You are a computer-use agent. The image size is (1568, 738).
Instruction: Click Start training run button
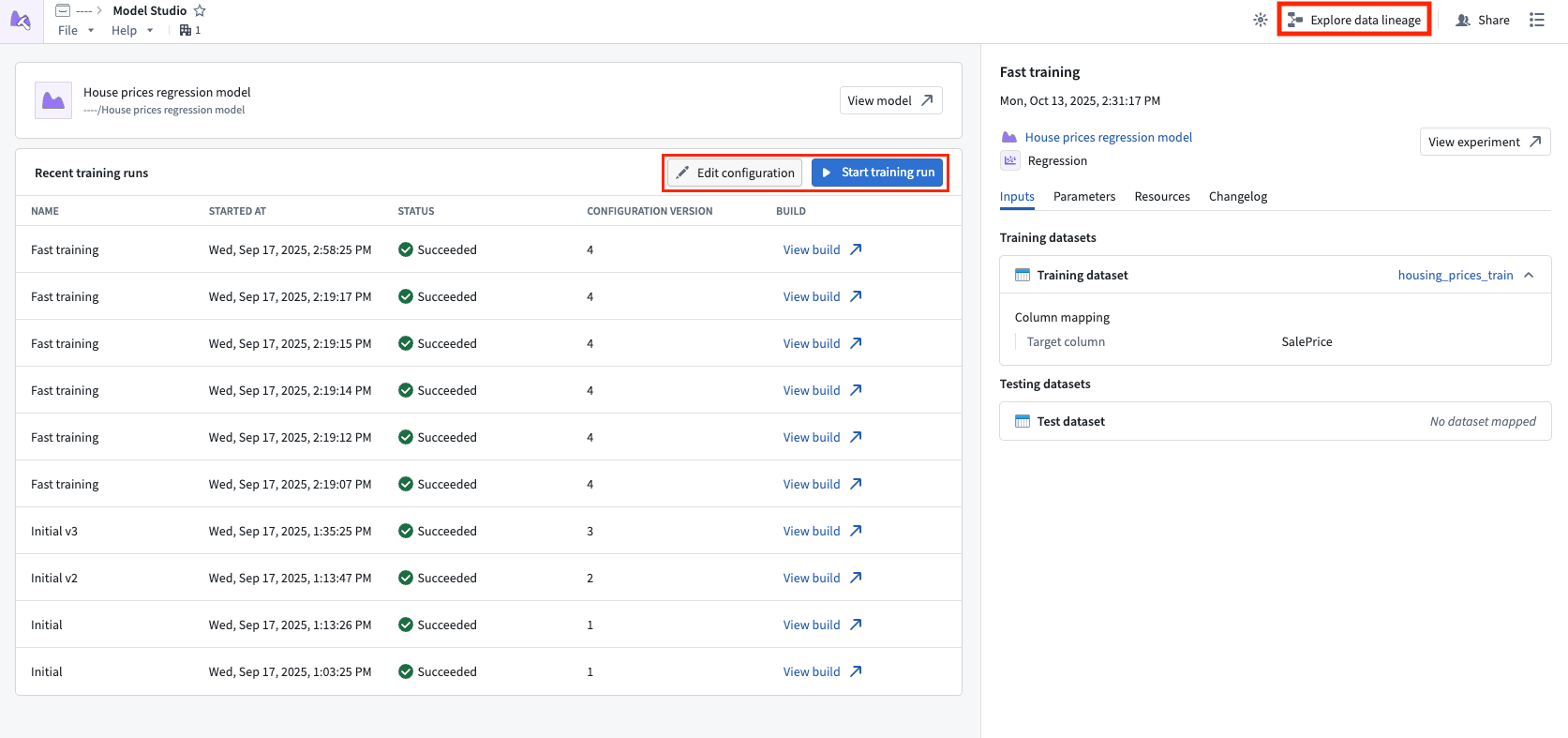pyautogui.click(x=877, y=173)
